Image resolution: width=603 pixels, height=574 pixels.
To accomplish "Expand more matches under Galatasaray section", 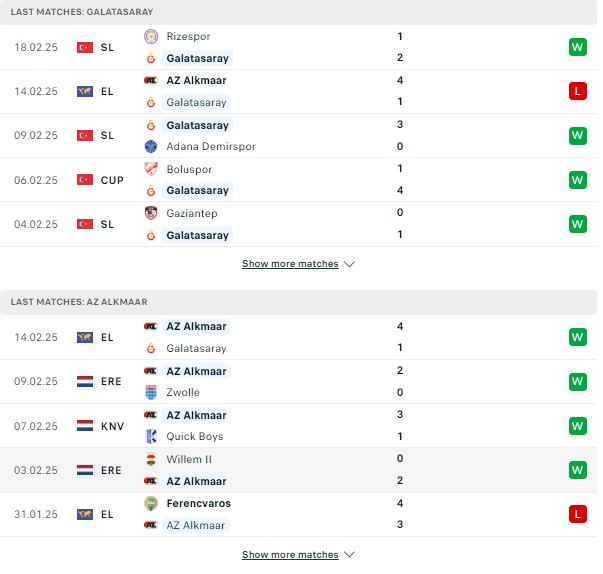I will click(290, 264).
